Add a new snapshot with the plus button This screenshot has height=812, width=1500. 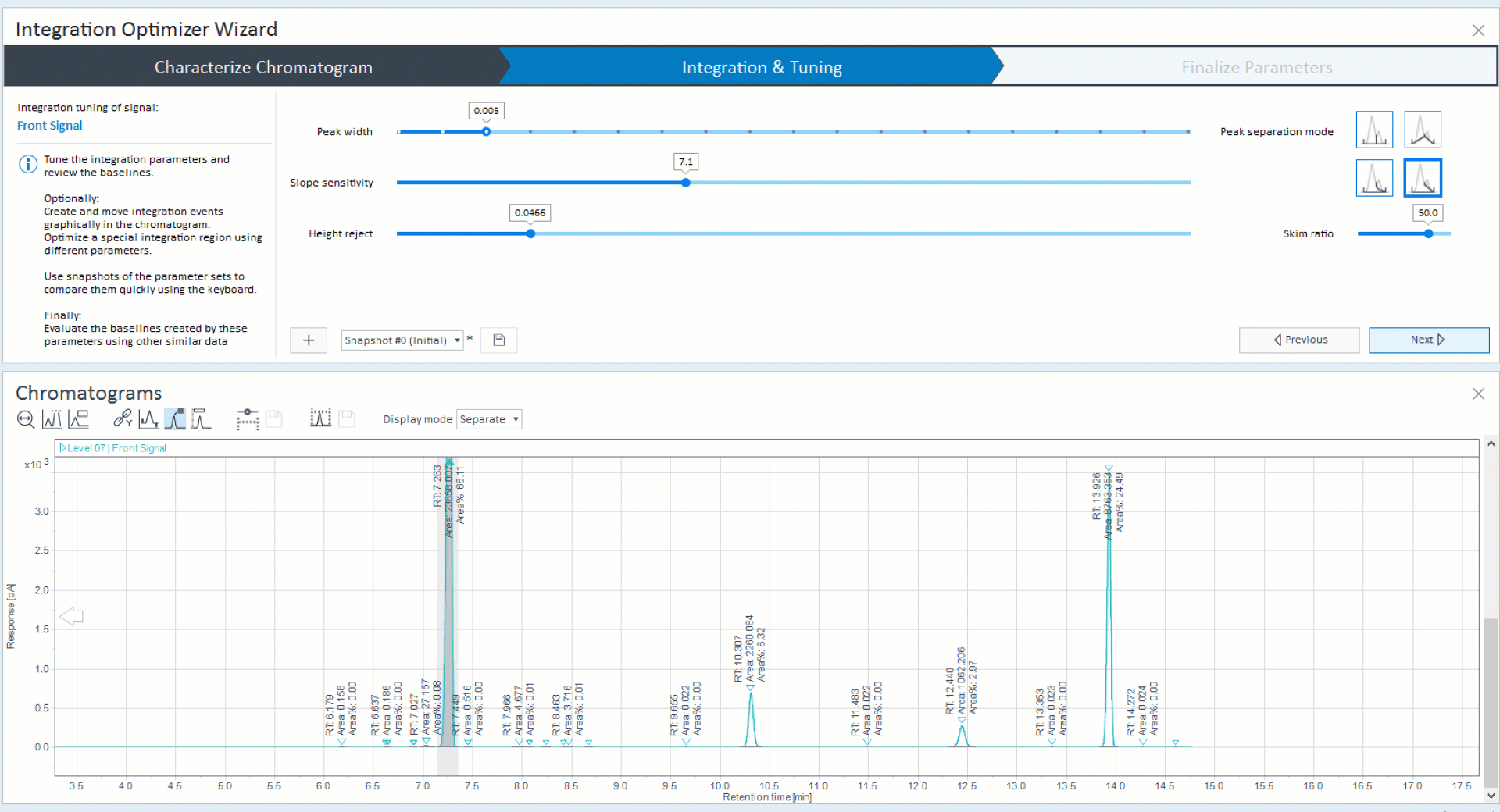tap(309, 340)
